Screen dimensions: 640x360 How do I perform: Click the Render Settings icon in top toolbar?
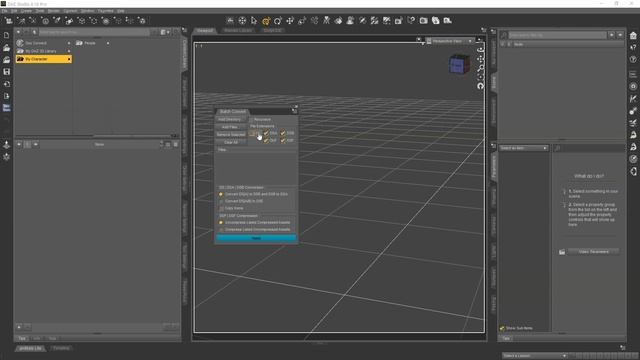click(x=447, y=20)
